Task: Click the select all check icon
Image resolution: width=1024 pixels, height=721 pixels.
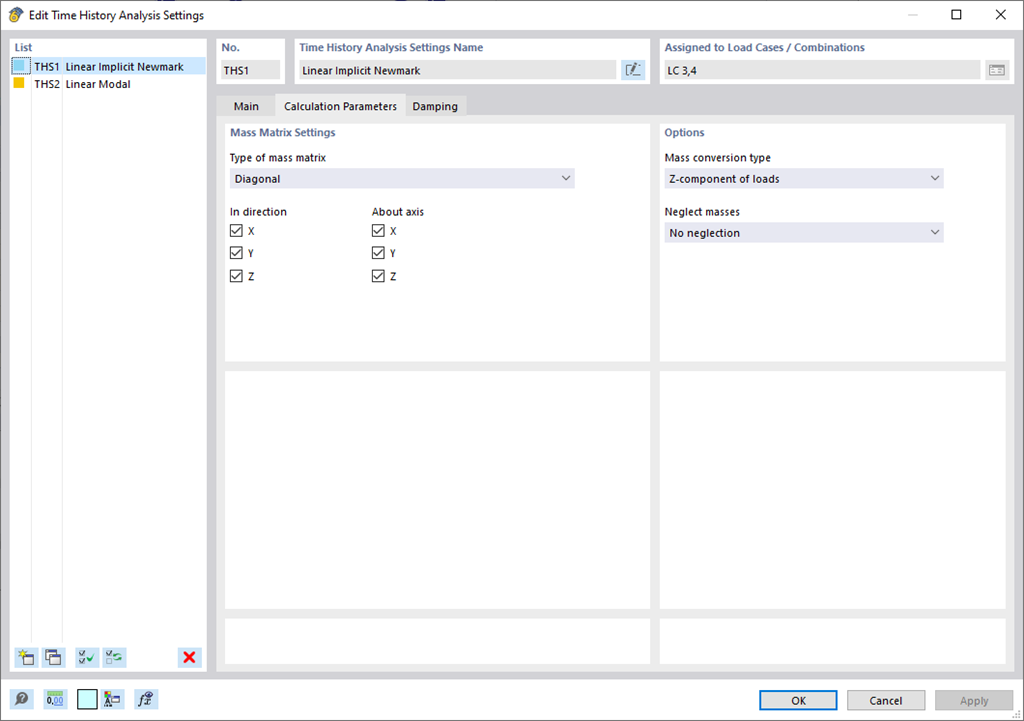Action: (x=86, y=657)
